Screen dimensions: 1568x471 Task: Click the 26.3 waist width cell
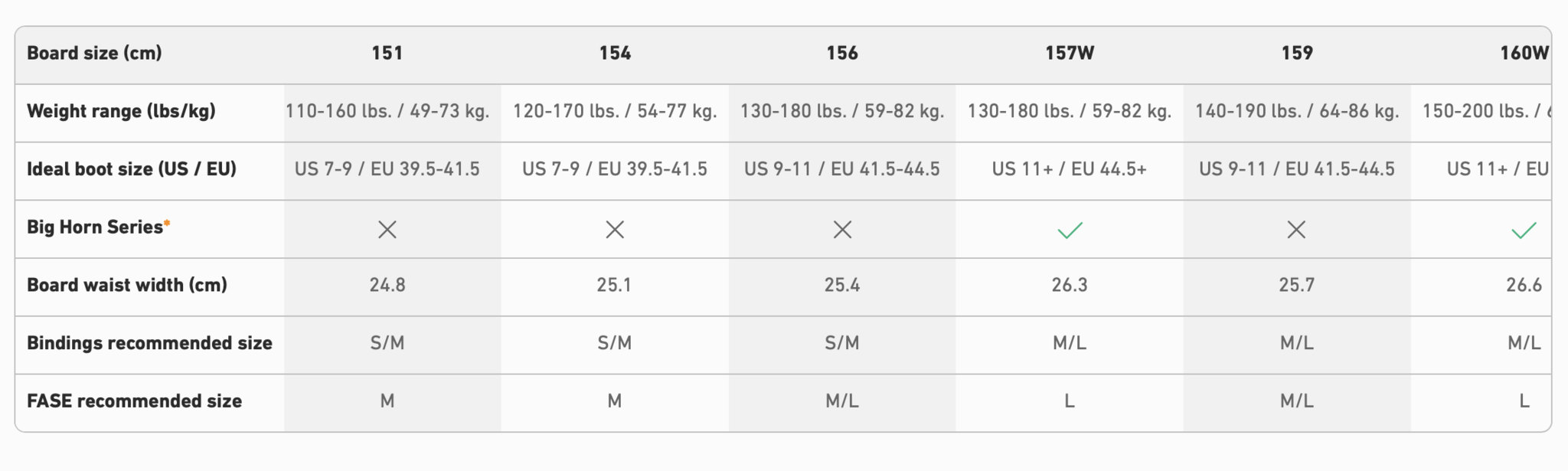[x=1070, y=285]
